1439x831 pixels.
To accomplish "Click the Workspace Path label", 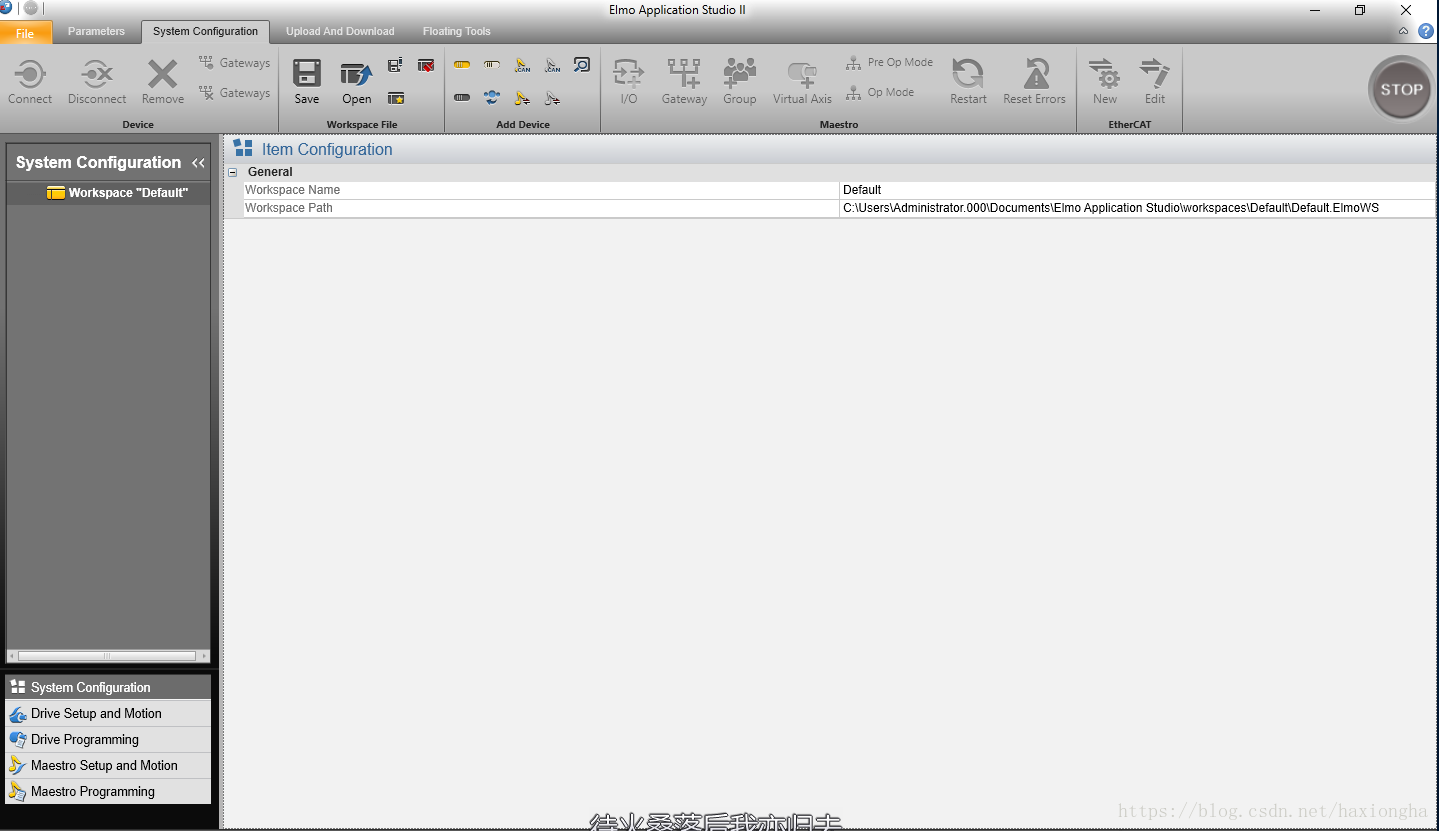I will 289,208.
